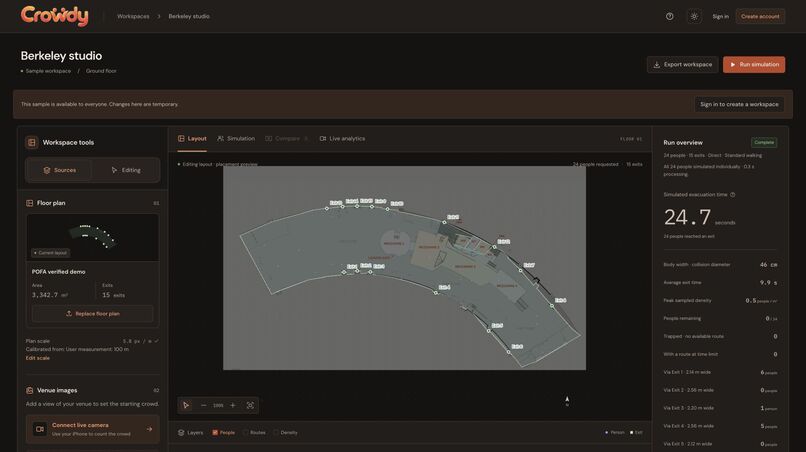Click the People remaining row
The width and height of the screenshot is (806, 452).
pos(720,319)
